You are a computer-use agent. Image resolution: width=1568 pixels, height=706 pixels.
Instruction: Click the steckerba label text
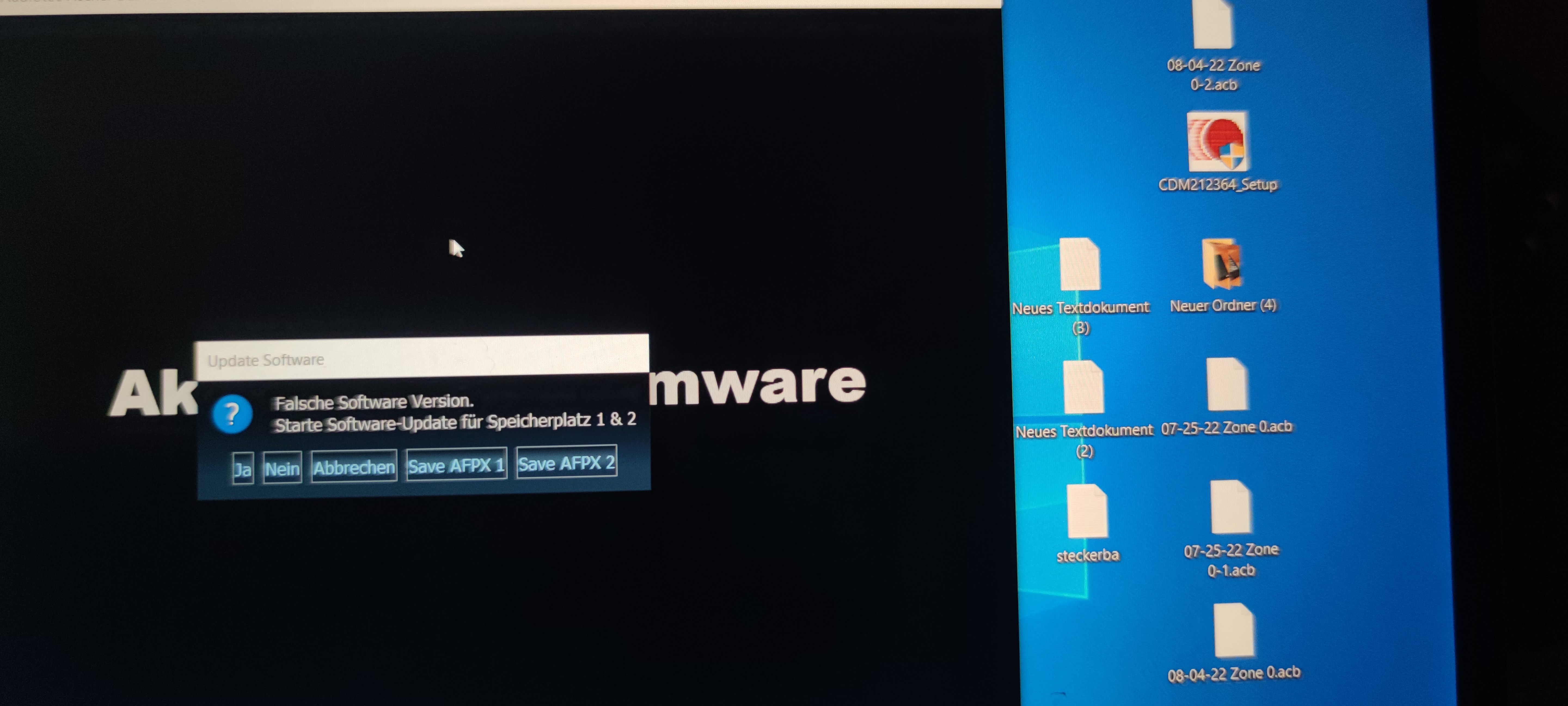[1088, 556]
